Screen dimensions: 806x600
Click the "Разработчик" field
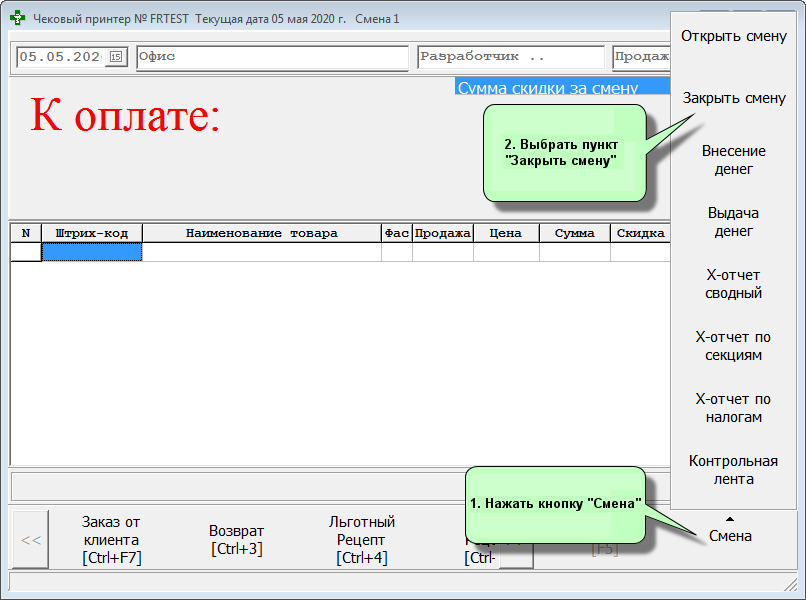point(510,57)
